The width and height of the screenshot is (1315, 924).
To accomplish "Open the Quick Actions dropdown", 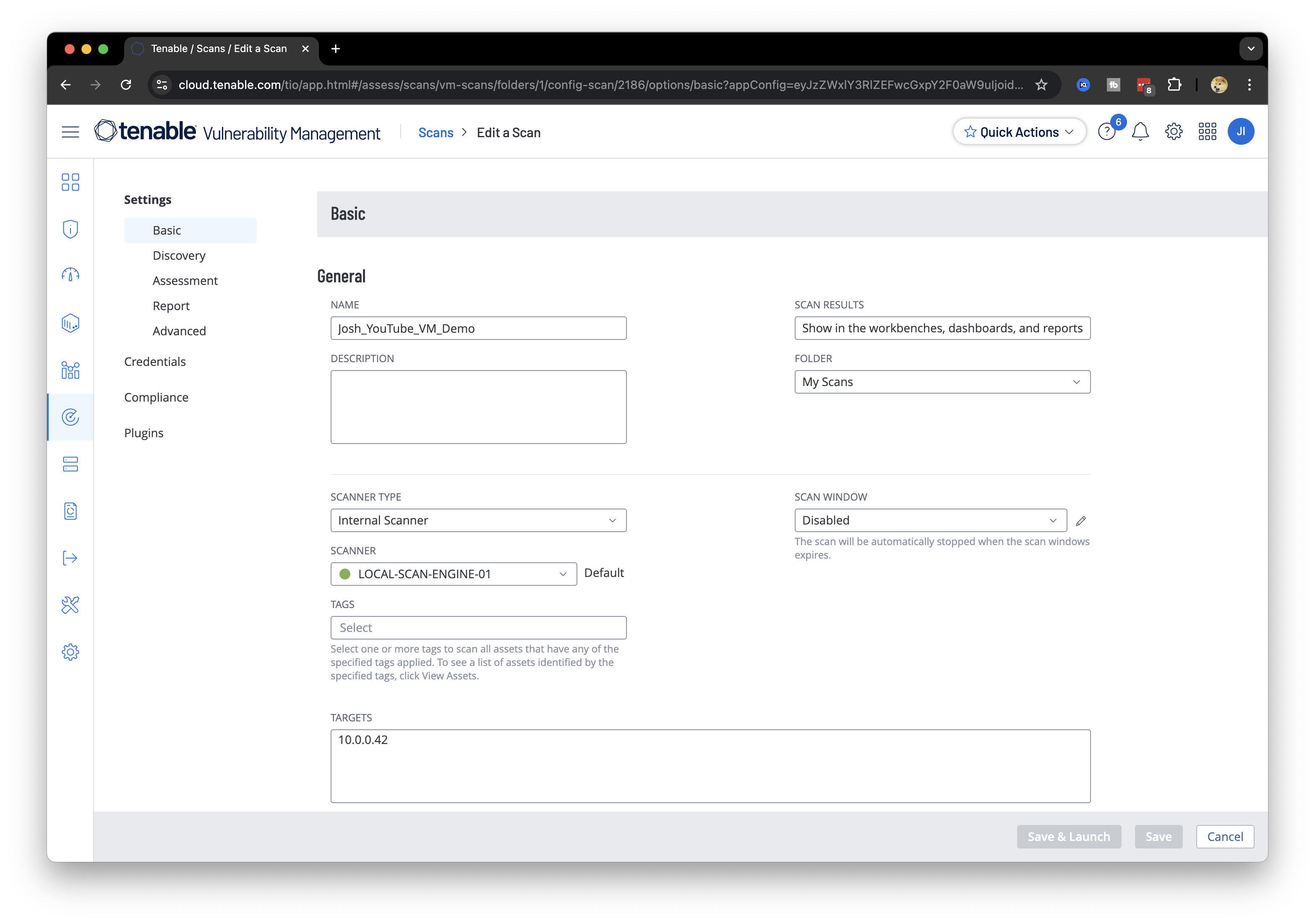I will click(x=1019, y=132).
